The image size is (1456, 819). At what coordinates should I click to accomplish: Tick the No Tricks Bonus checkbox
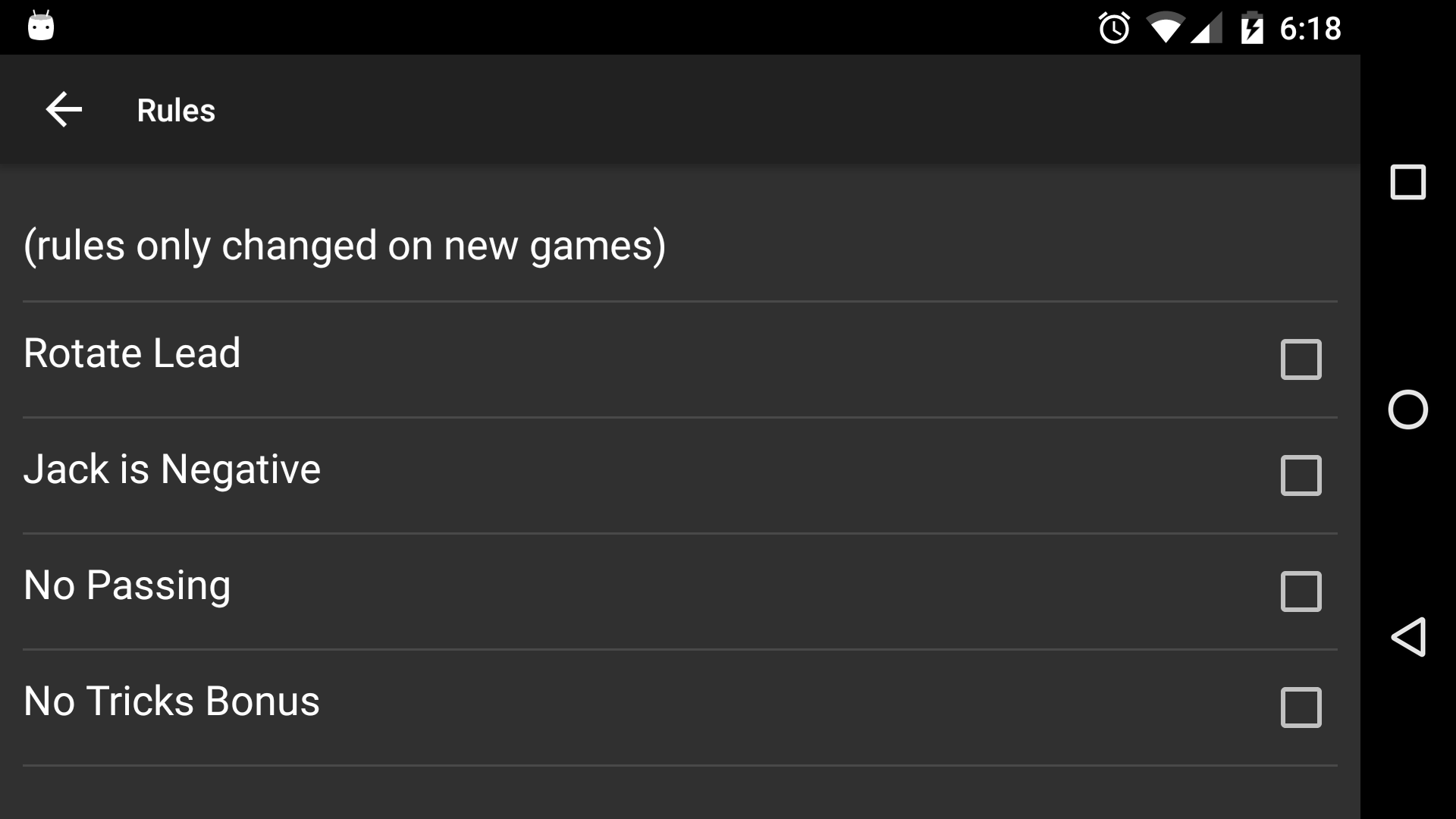tap(1301, 708)
